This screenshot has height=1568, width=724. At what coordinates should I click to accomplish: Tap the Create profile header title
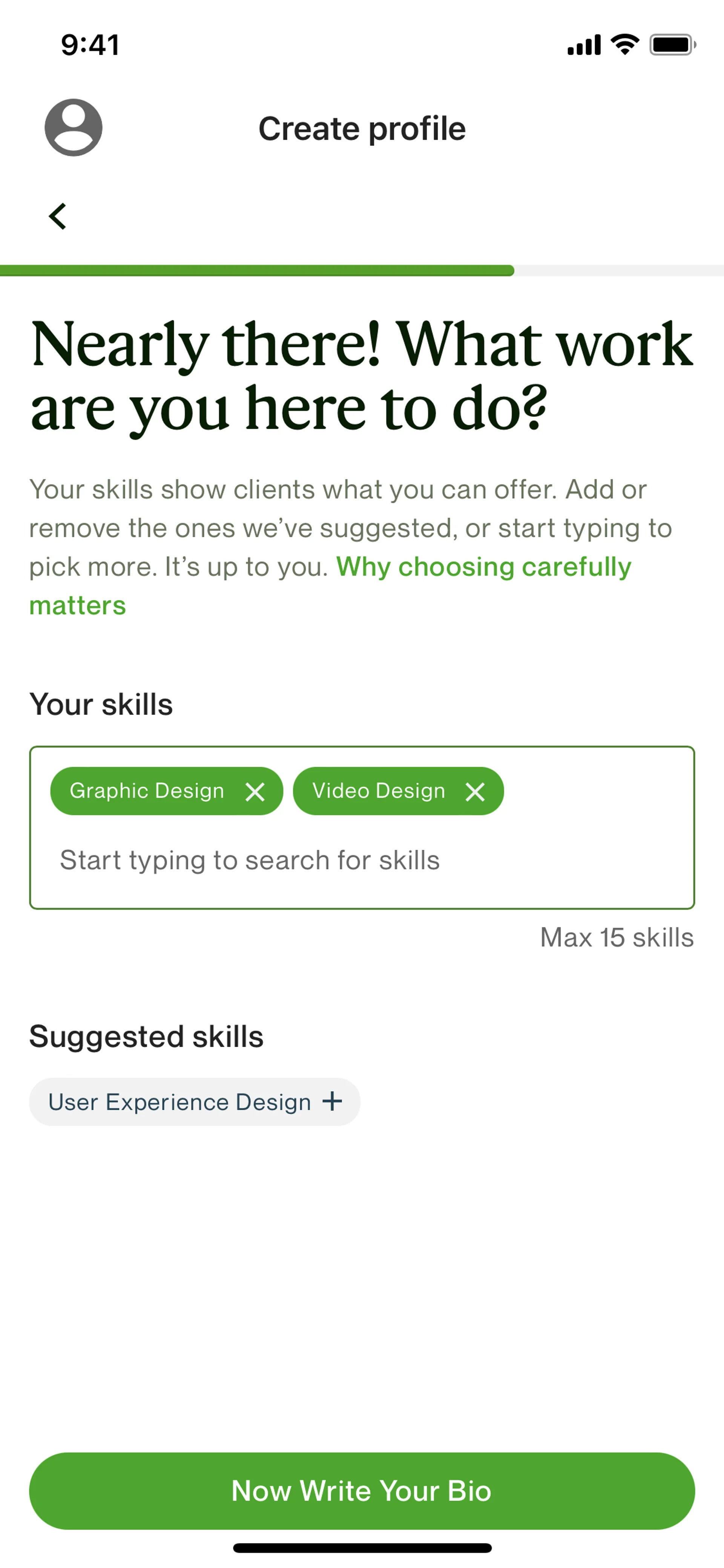click(x=362, y=128)
